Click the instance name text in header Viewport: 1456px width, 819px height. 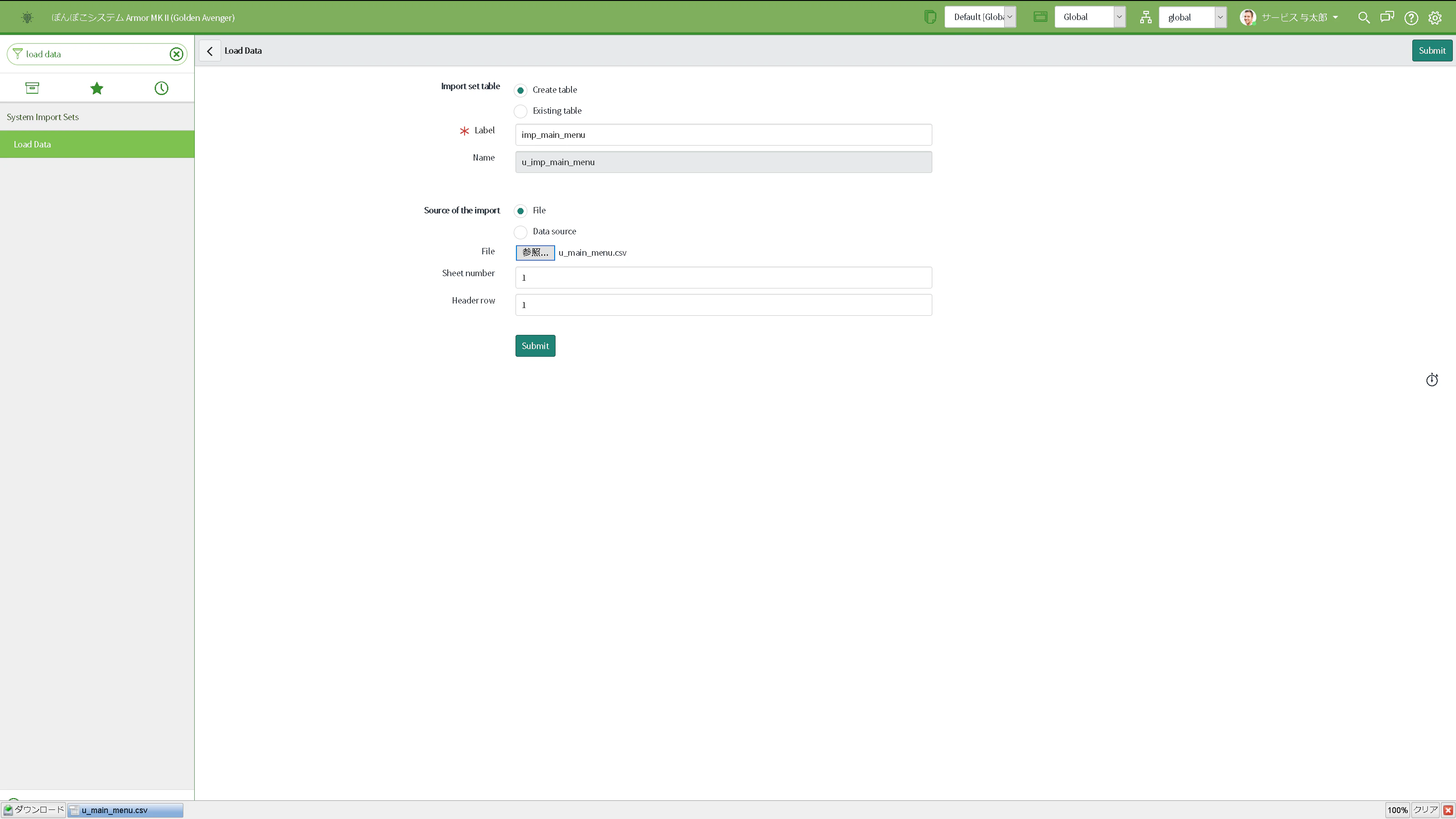143,18
